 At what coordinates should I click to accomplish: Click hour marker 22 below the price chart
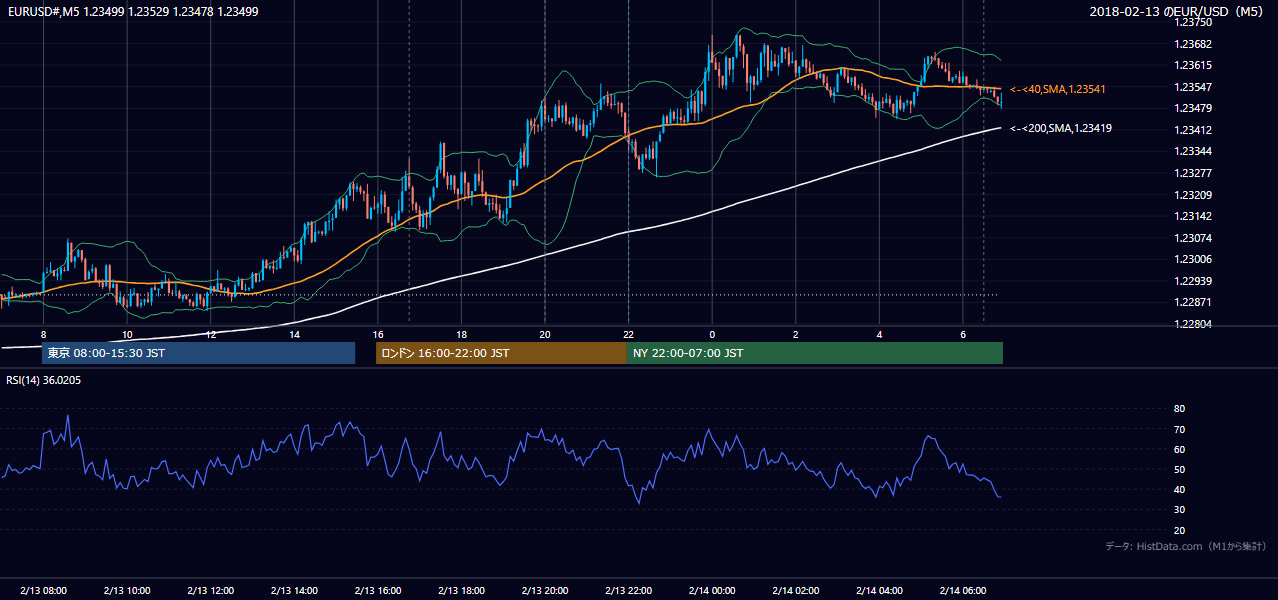629,334
